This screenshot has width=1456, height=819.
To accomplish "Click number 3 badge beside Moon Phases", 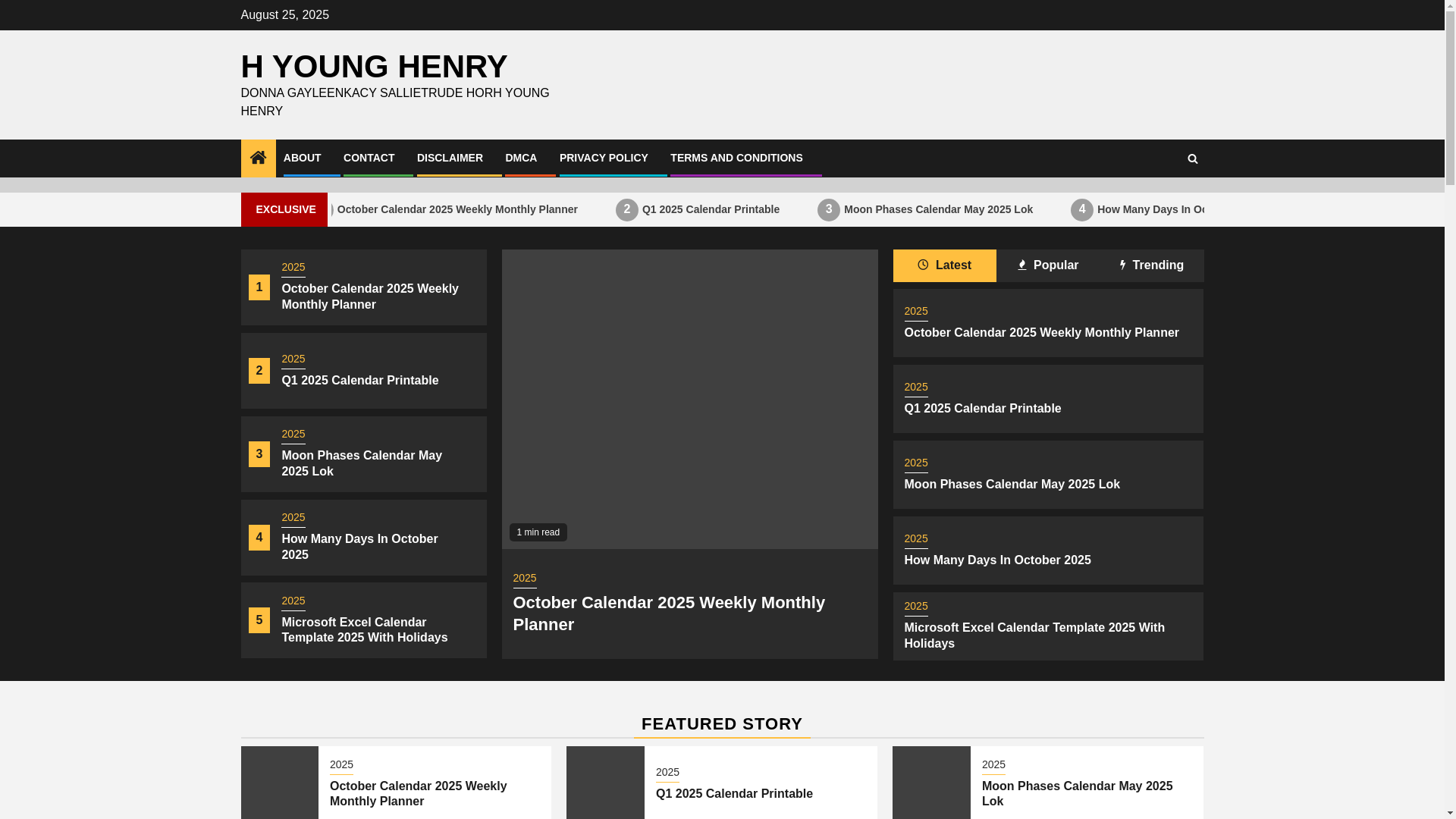I will coord(259,454).
